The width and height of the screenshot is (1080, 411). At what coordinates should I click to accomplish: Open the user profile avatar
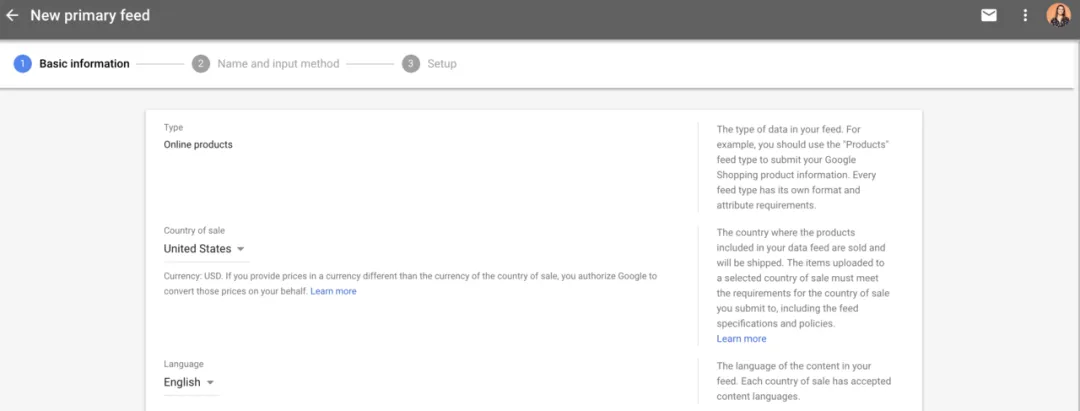point(1059,15)
